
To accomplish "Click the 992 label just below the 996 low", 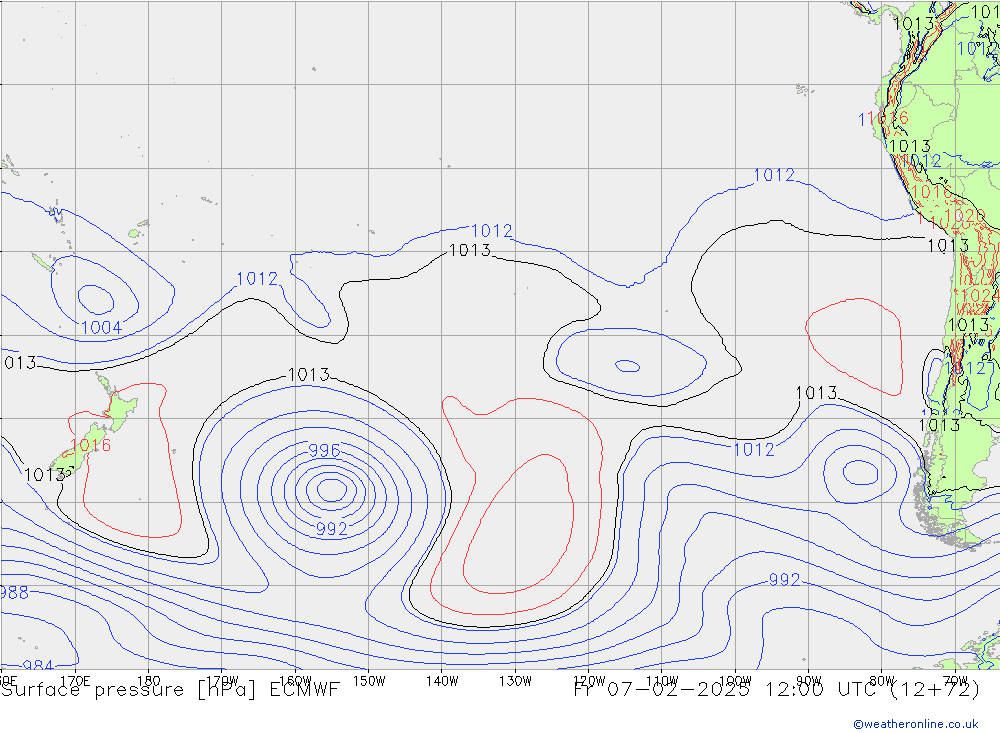I will point(332,529).
